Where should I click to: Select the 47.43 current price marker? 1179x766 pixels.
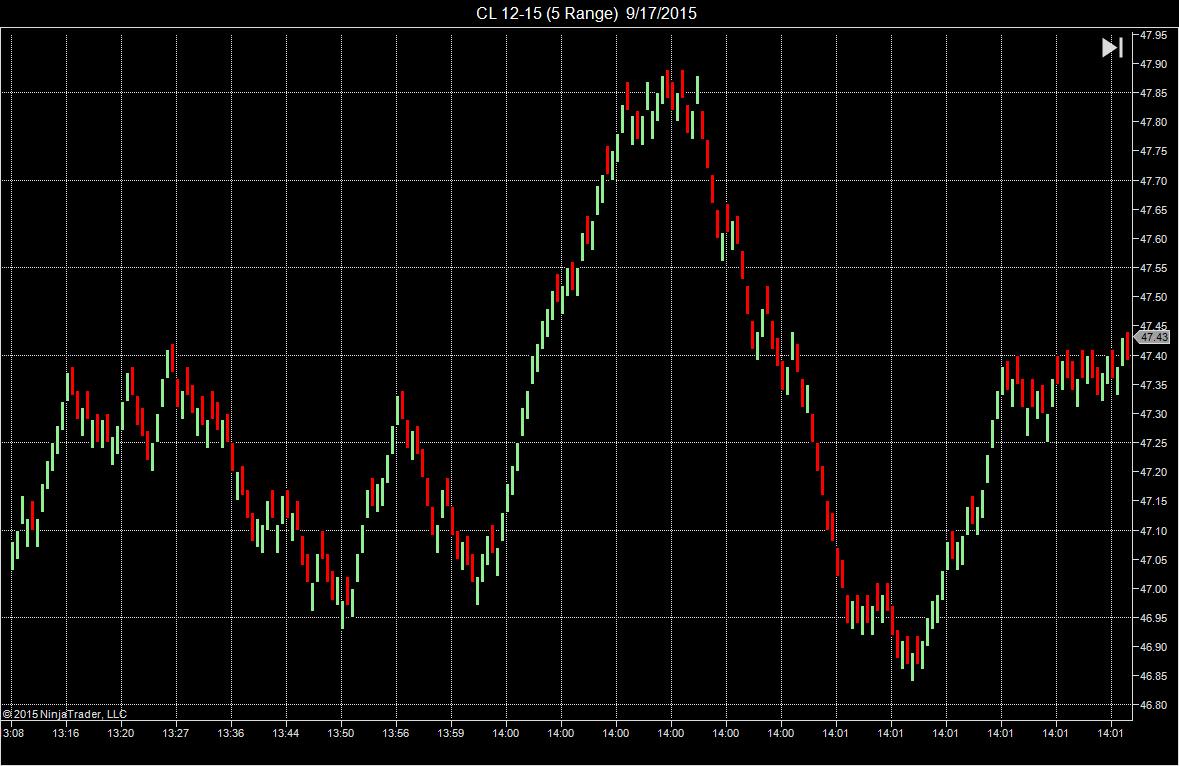click(x=1152, y=338)
